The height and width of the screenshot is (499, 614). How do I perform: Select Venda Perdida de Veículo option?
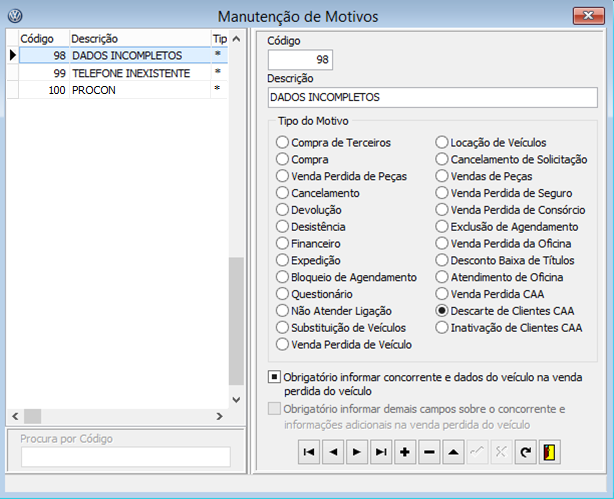coord(344,345)
